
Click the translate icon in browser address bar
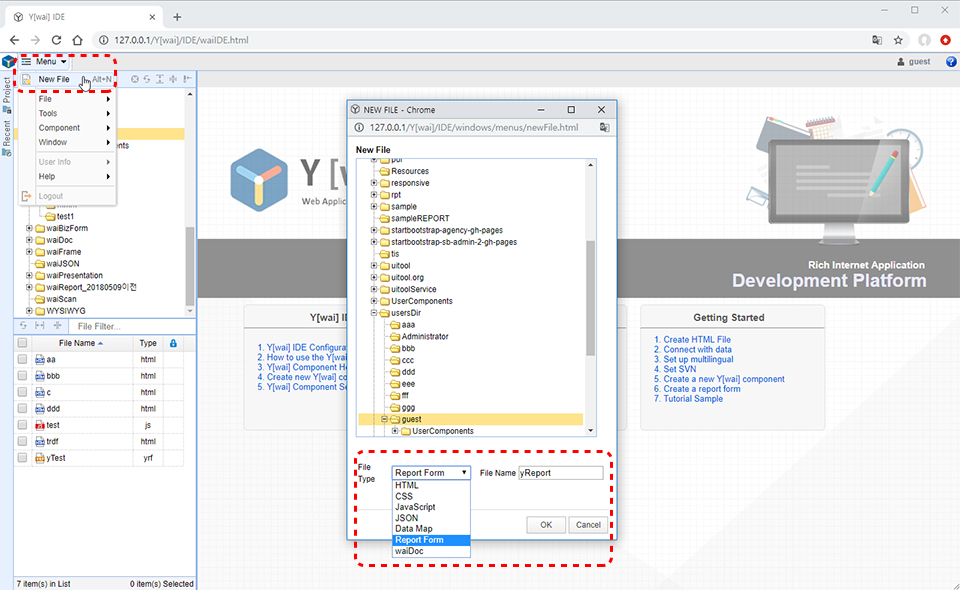pyautogui.click(x=877, y=40)
